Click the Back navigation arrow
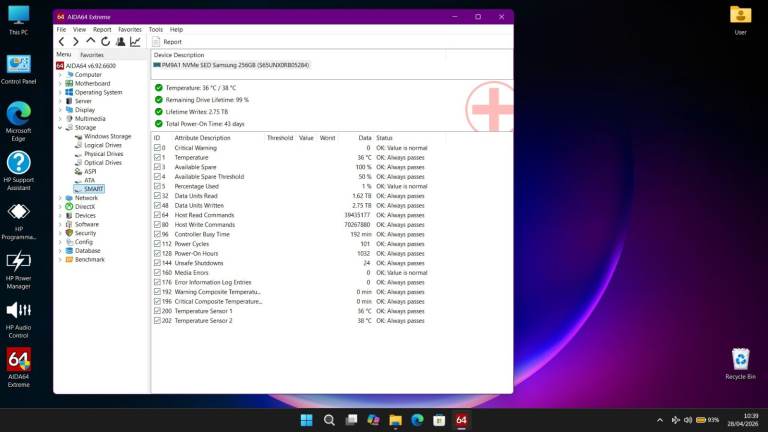Viewport: 768px width, 432px height. [62, 42]
